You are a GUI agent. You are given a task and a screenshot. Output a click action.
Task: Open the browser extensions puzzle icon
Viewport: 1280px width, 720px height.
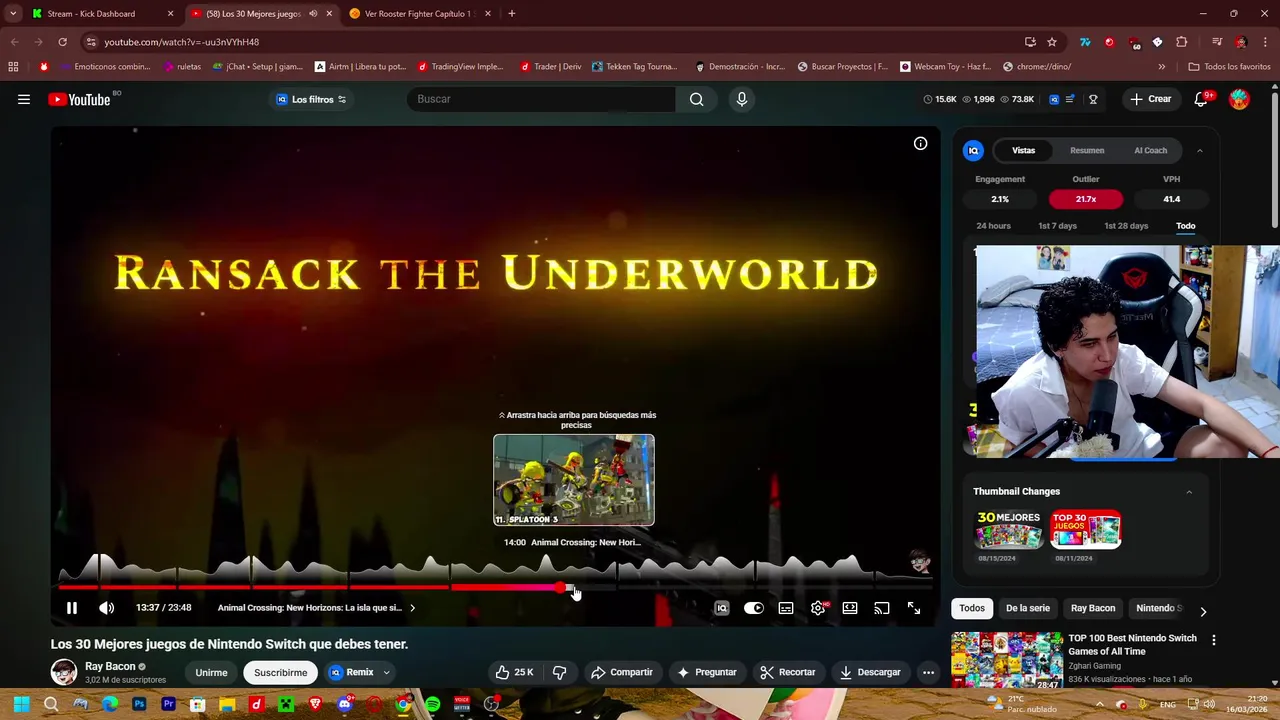[1181, 42]
